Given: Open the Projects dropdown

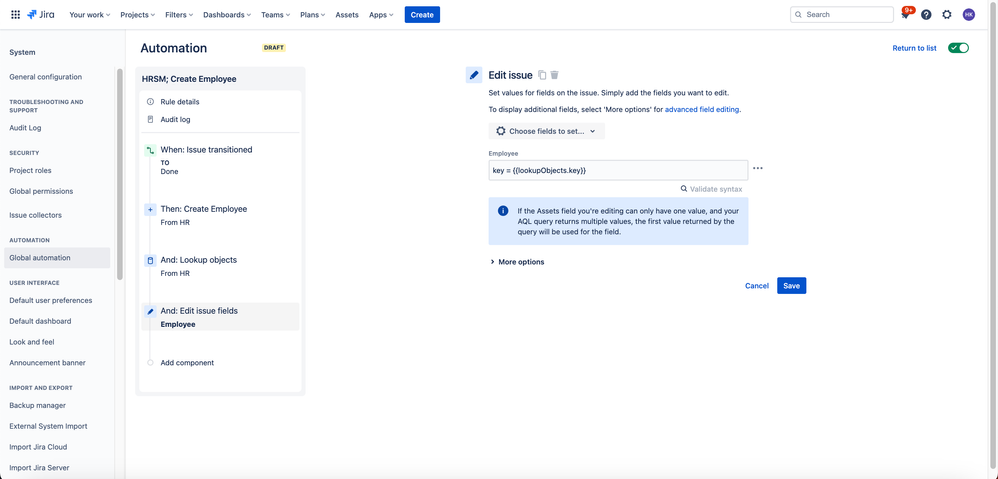Looking at the screenshot, I should (x=138, y=15).
